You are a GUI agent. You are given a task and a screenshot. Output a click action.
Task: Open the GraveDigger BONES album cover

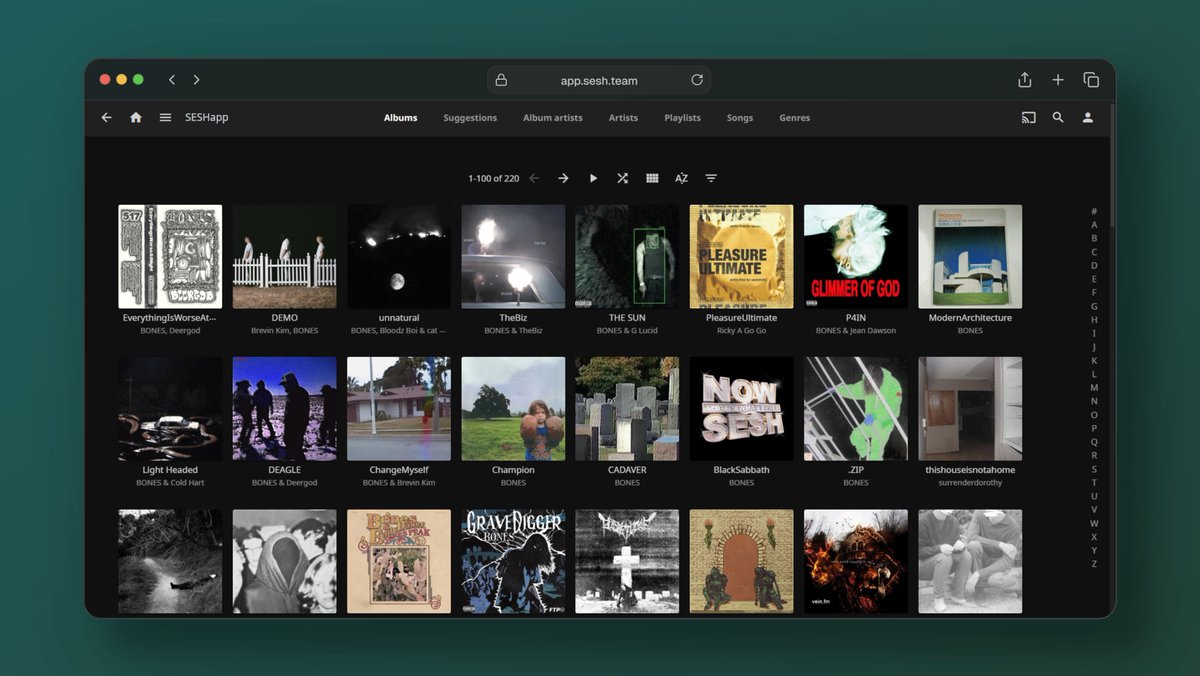pos(513,561)
